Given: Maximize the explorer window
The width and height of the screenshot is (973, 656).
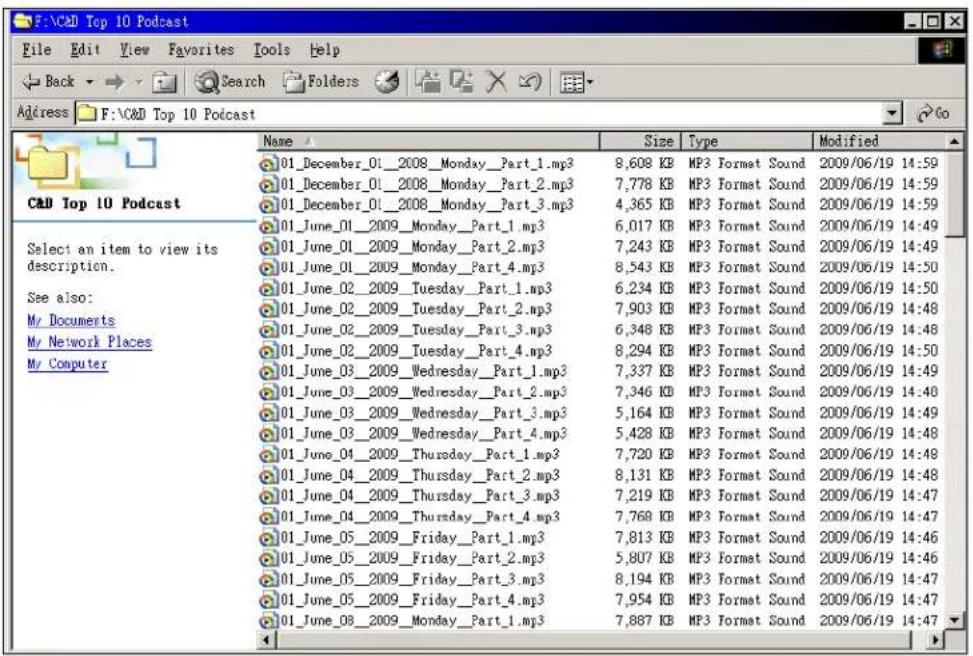Looking at the screenshot, I should pos(932,22).
